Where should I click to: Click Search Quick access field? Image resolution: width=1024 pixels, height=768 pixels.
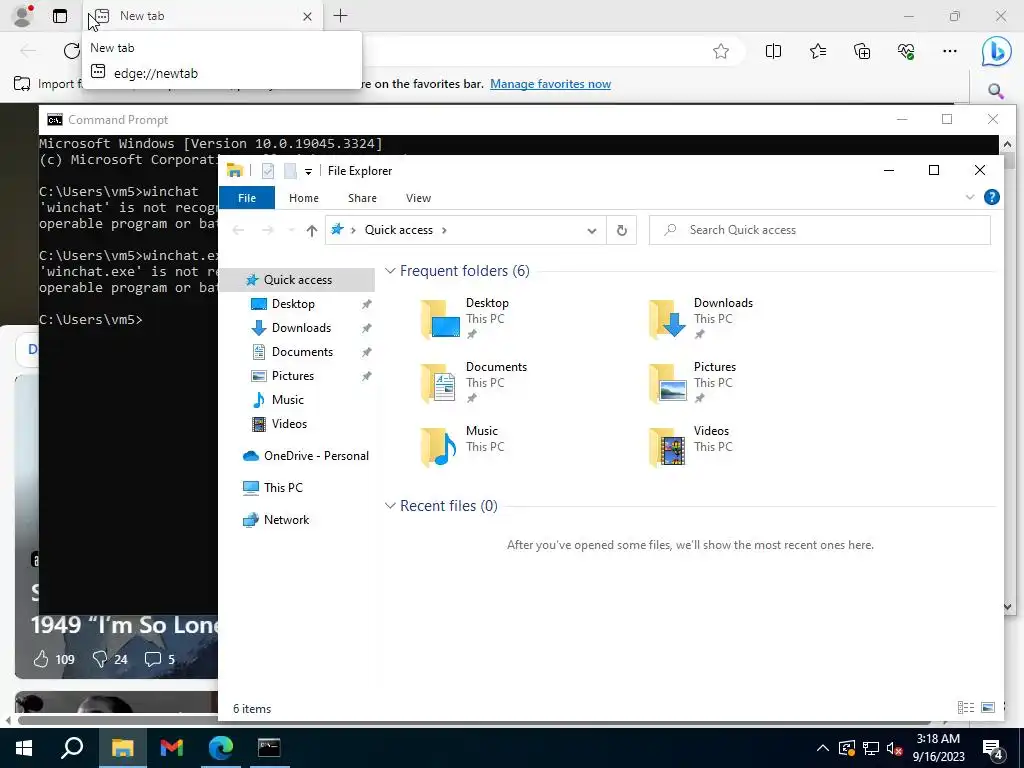tap(820, 230)
